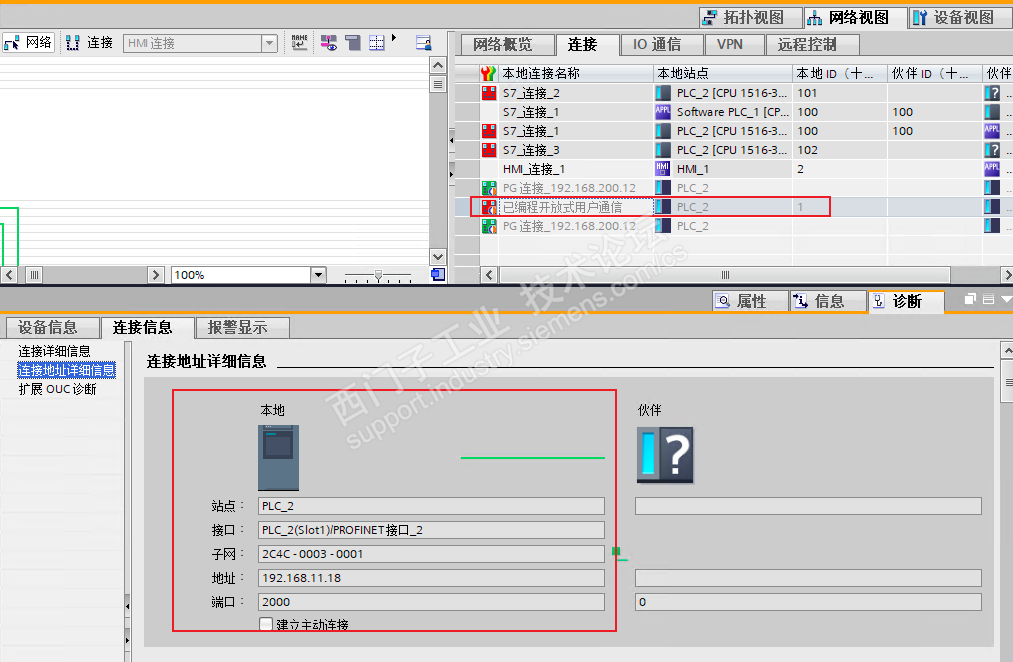Select the S7_连接_3 connection row

tap(733, 150)
